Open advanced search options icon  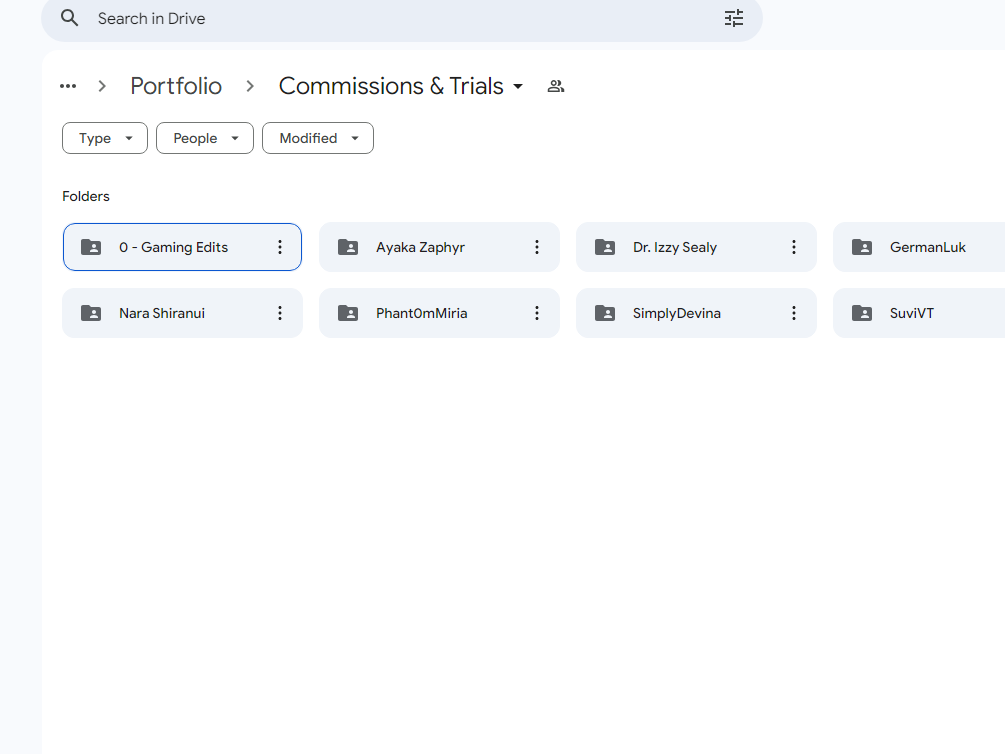734,18
